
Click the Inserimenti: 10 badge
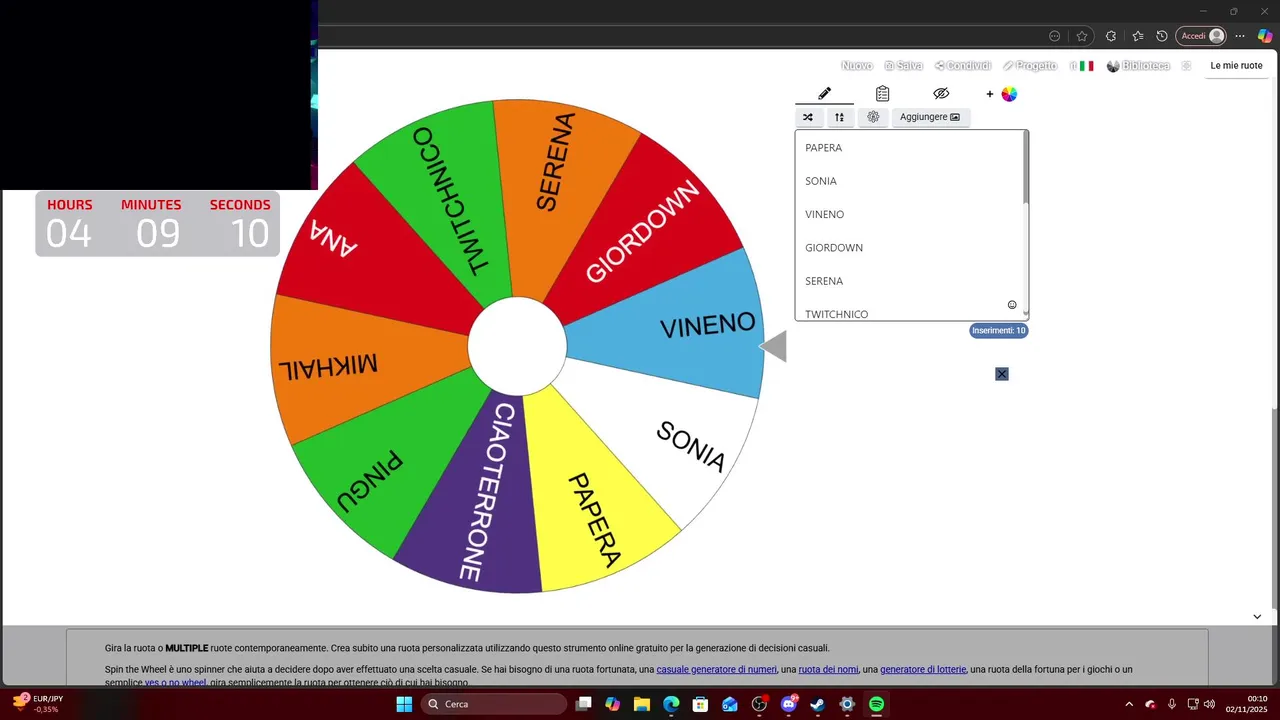click(x=999, y=331)
